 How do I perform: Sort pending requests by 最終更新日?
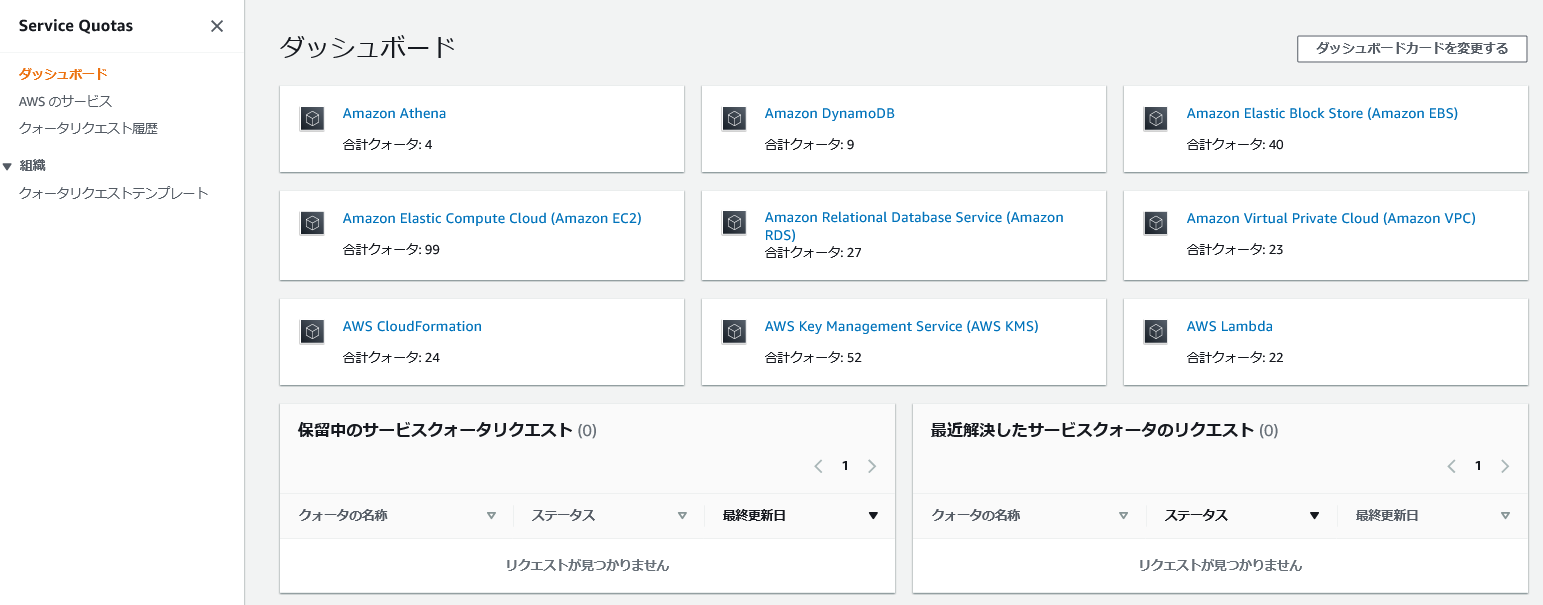[x=873, y=516]
